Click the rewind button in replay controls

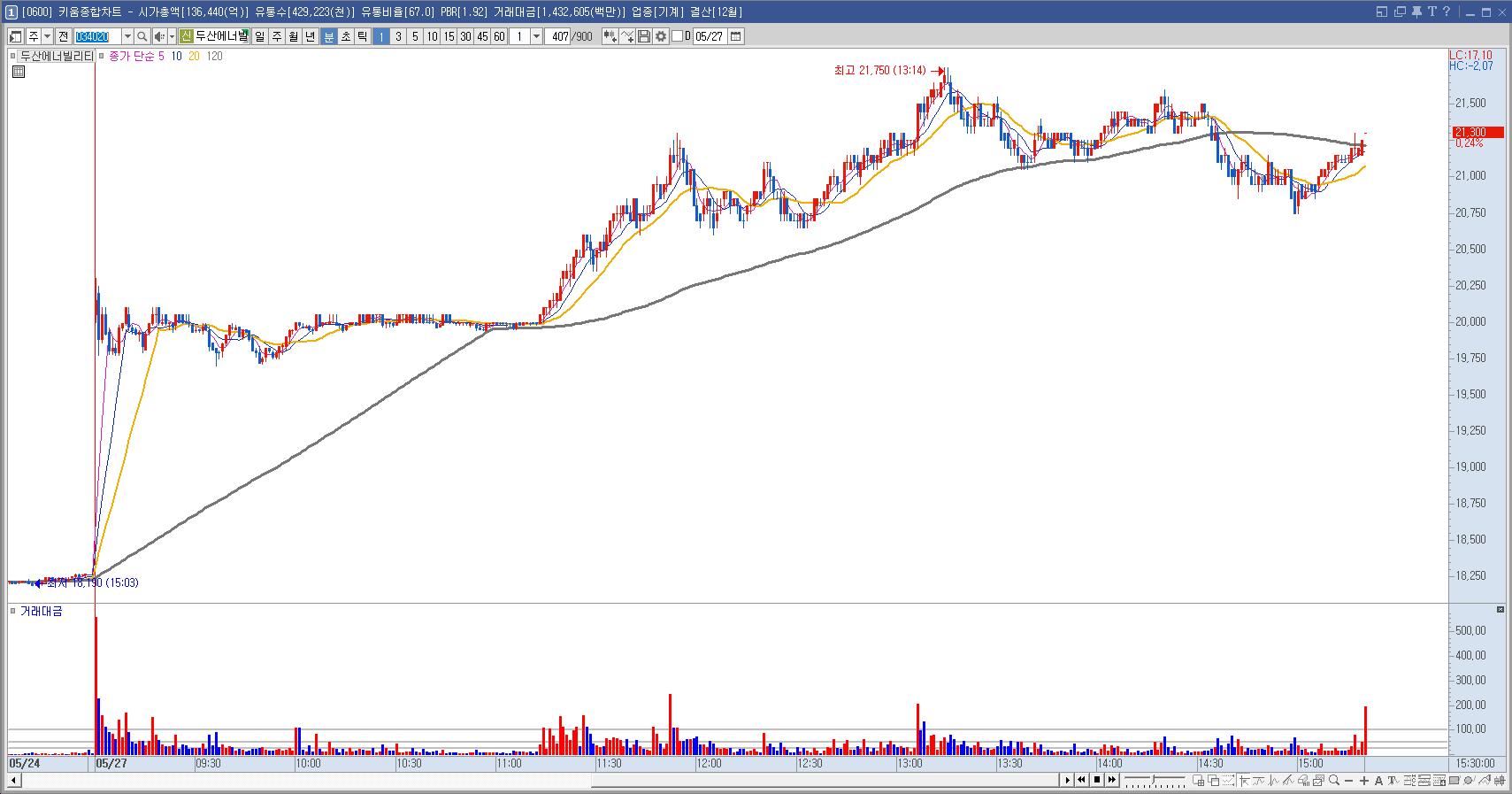click(1081, 780)
